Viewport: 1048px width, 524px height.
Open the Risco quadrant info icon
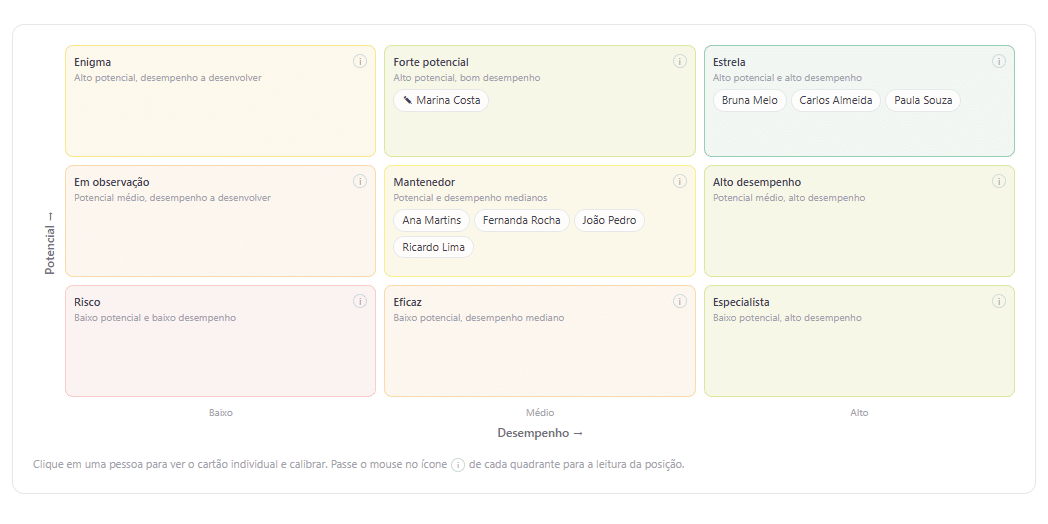click(360, 301)
